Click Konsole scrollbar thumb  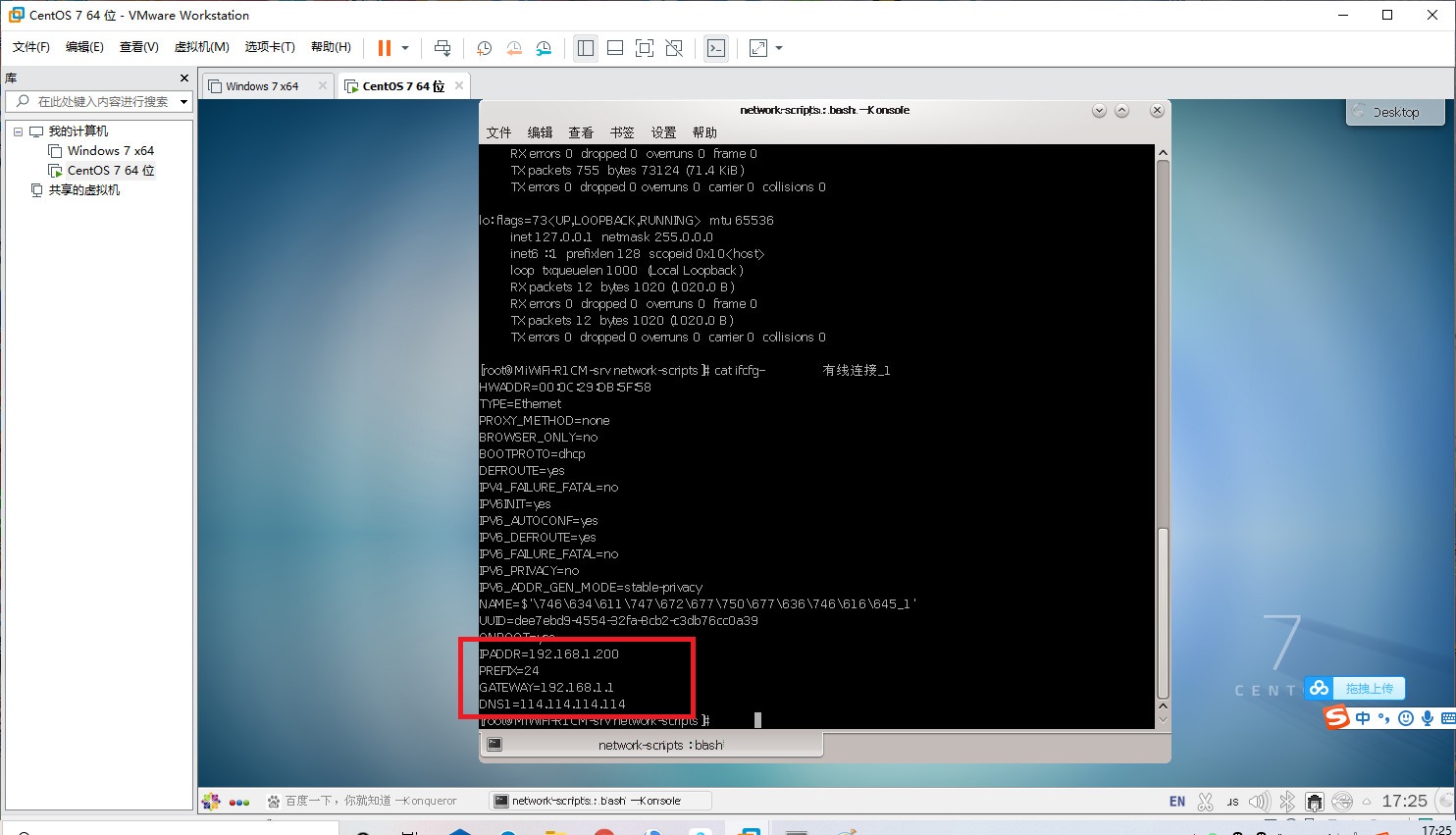1163,612
